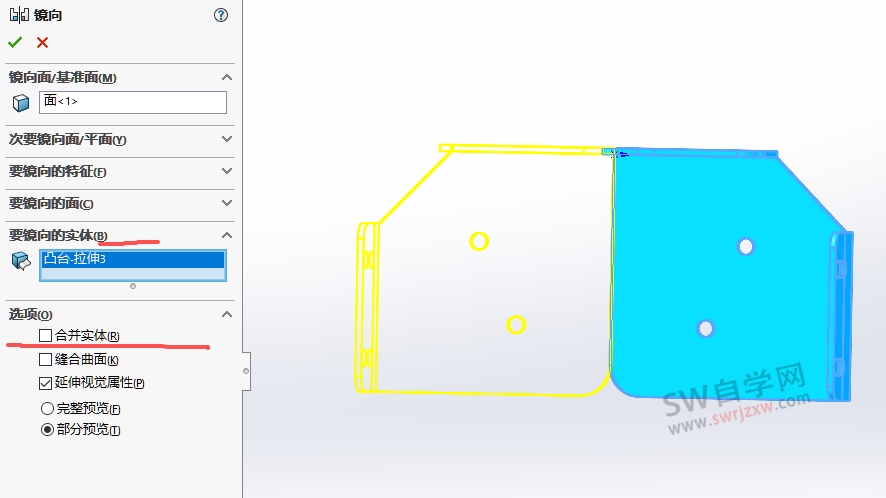Uncheck the 延伸视觉属性 checkbox

point(46,383)
